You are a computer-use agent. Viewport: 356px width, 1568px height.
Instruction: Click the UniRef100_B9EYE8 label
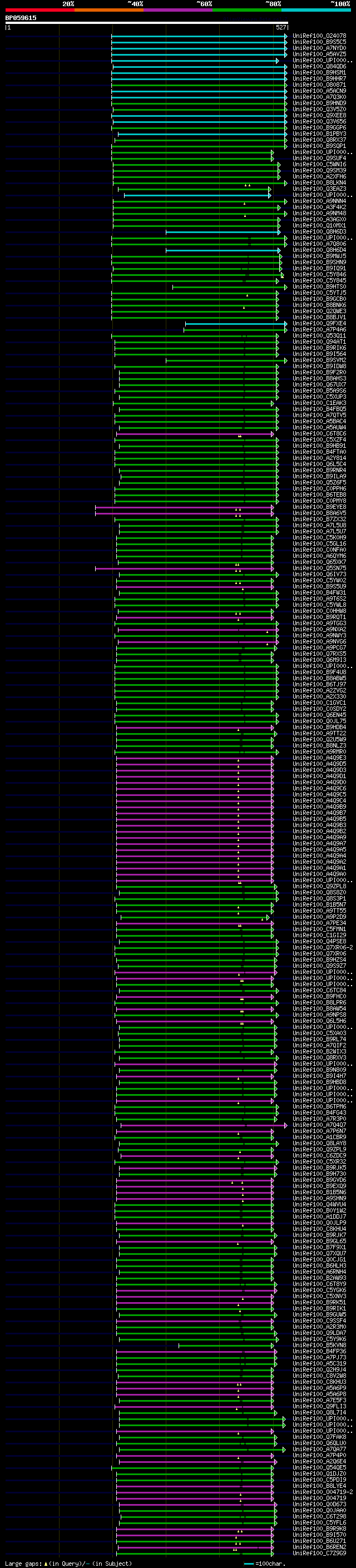pos(319,507)
